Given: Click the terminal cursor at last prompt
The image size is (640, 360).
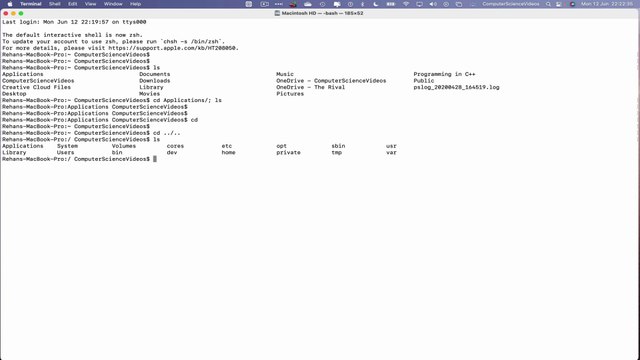Looking at the screenshot, I should [155, 159].
